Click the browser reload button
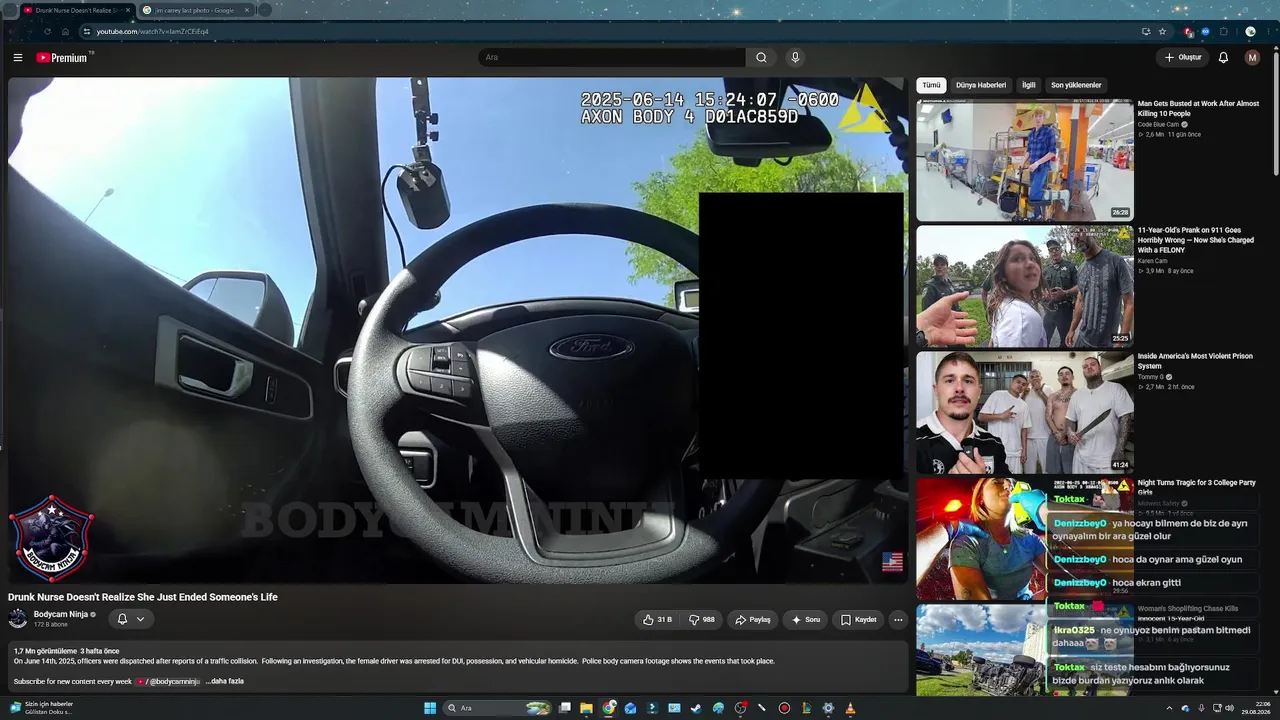 [47, 31]
